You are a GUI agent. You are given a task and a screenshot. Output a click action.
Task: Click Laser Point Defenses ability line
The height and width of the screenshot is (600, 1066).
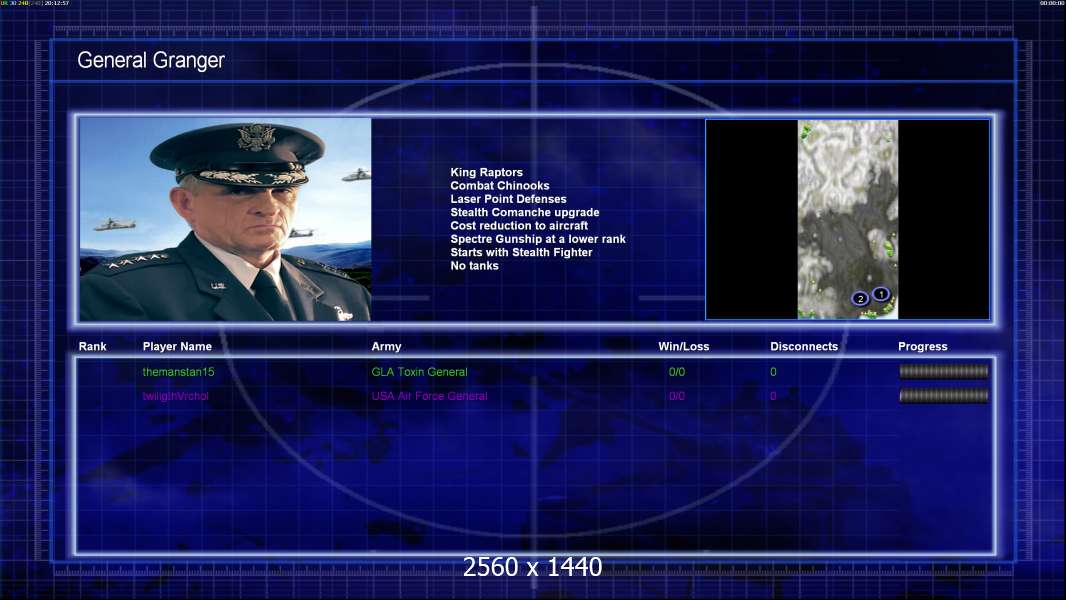point(508,199)
